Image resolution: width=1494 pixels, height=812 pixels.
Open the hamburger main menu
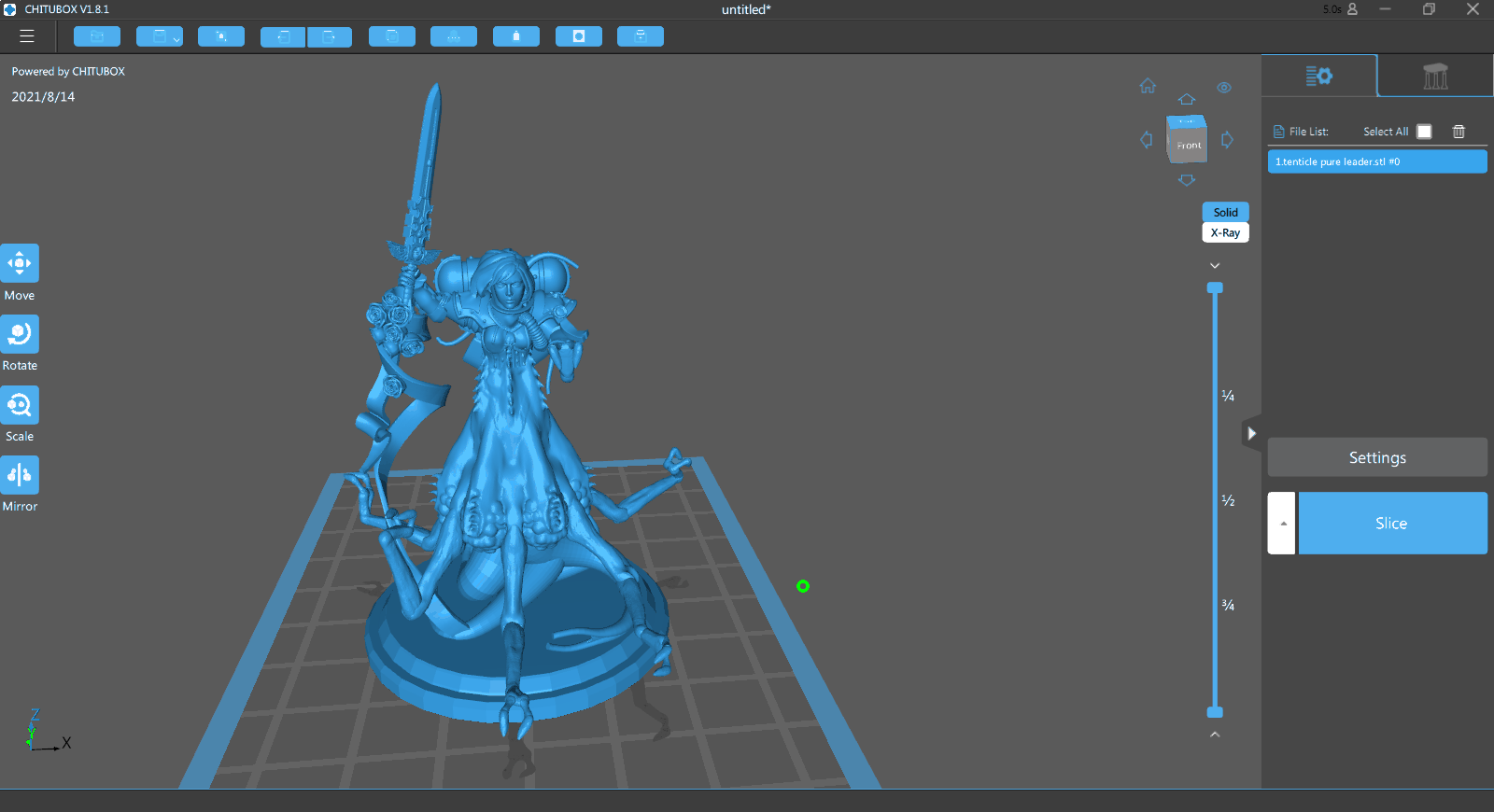click(27, 36)
